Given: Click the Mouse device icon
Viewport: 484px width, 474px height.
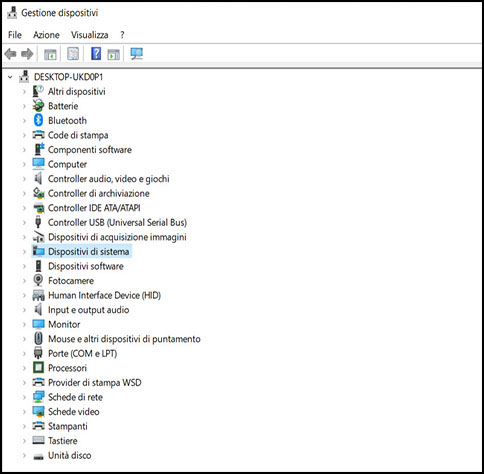Looking at the screenshot, I should coord(39,339).
